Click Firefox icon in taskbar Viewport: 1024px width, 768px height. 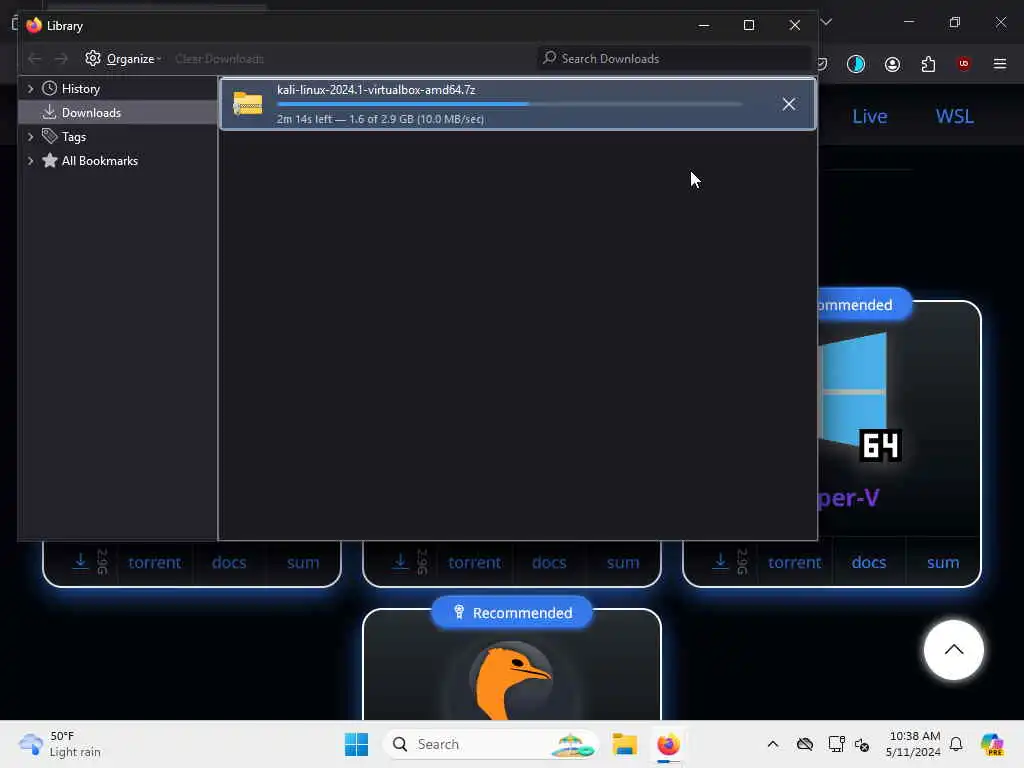click(668, 744)
